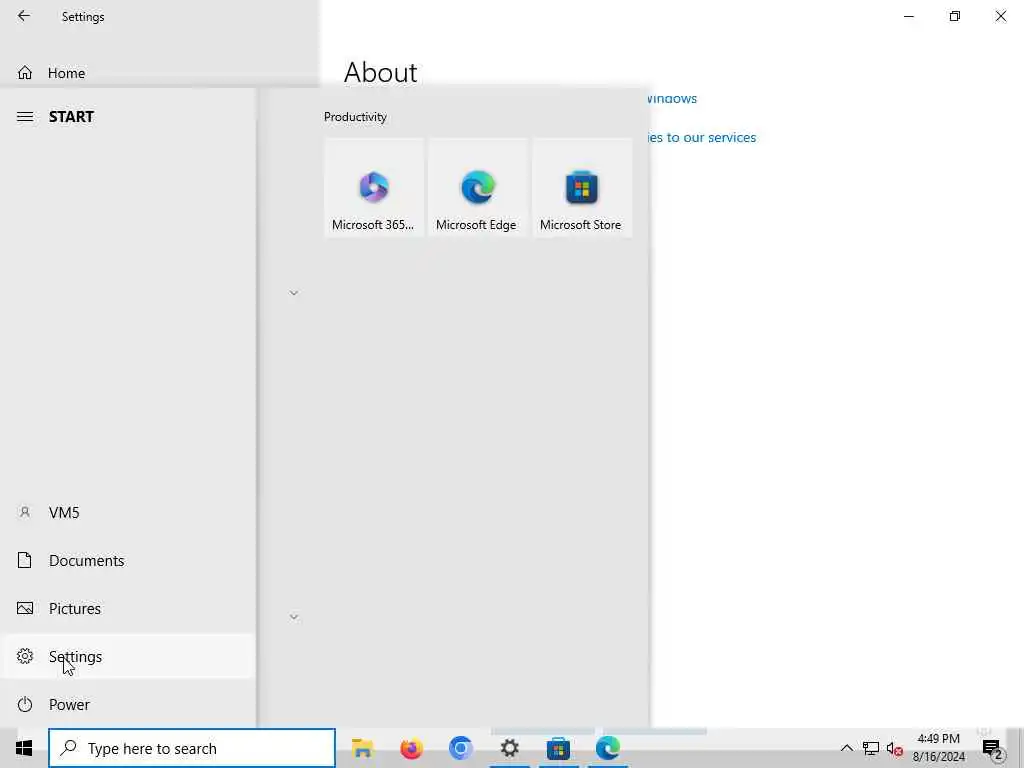Launch the Microsoft Edge tile
This screenshot has height=768, width=1024.
point(477,187)
